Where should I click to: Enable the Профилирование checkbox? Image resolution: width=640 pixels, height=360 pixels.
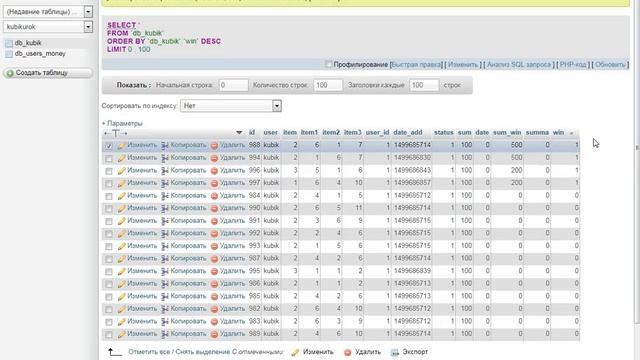pyautogui.click(x=328, y=64)
